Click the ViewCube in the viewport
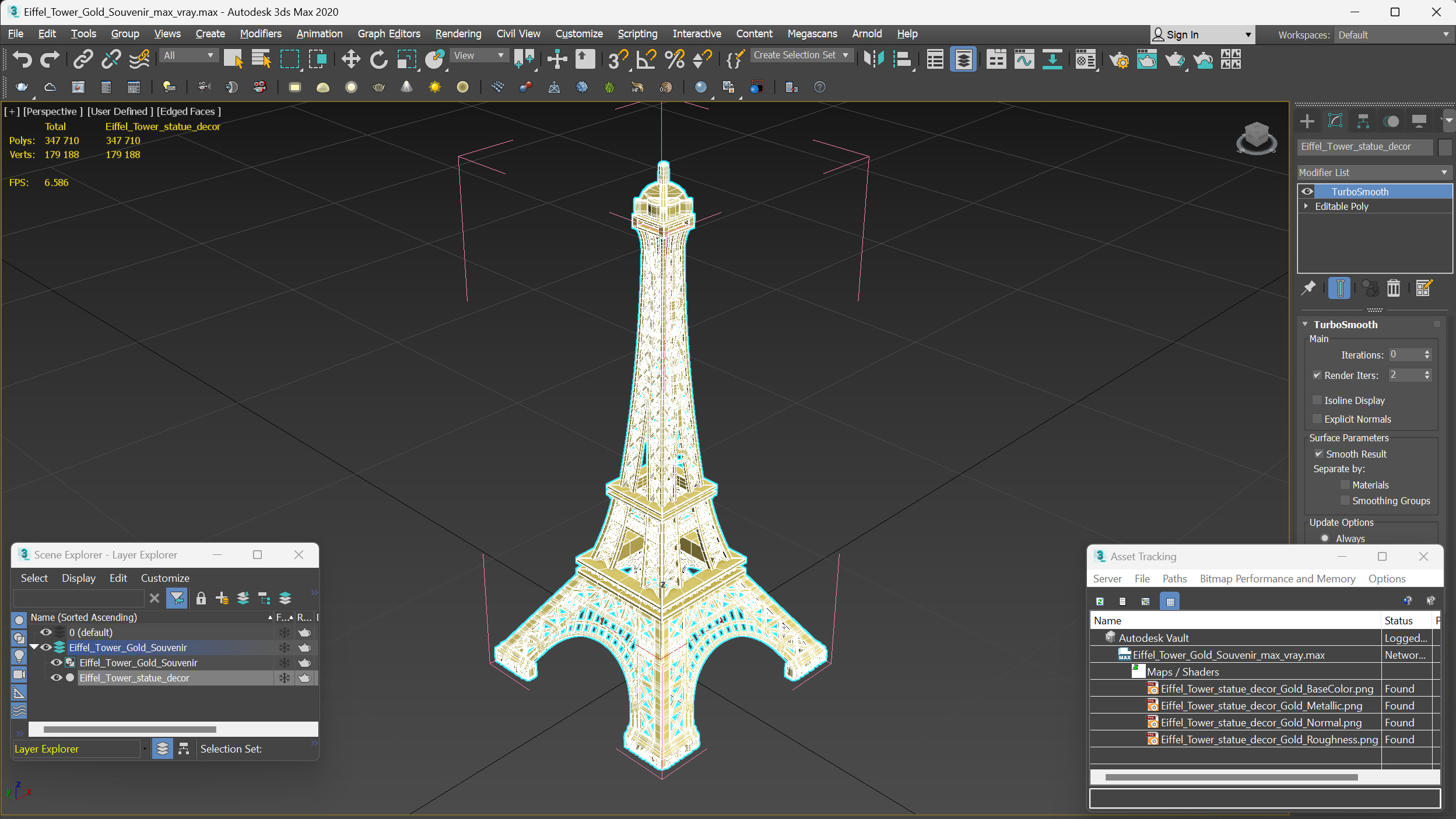1456x819 pixels. [x=1256, y=138]
